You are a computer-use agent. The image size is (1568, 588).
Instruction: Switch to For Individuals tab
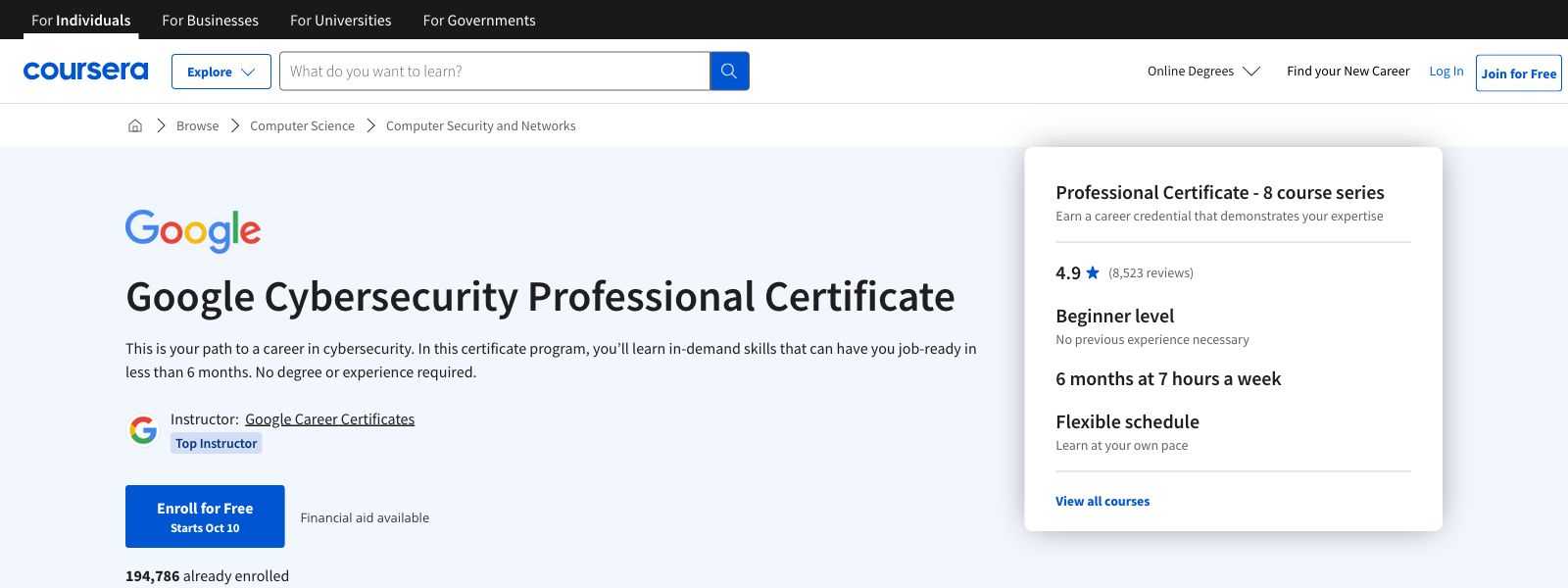80,20
